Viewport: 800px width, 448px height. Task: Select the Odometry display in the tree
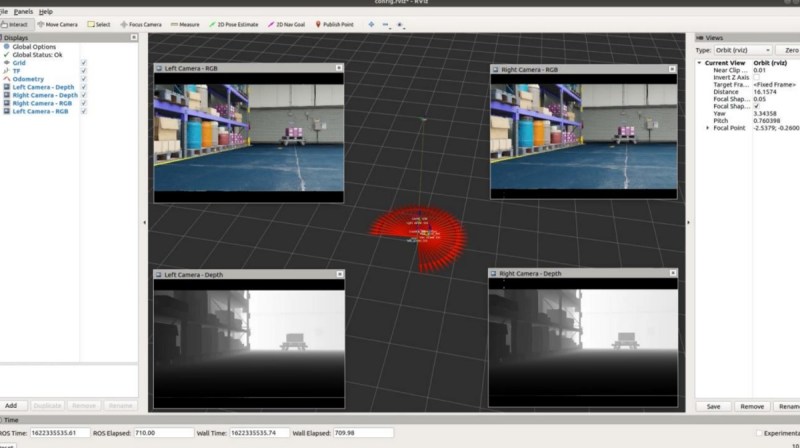pyautogui.click(x=28, y=79)
